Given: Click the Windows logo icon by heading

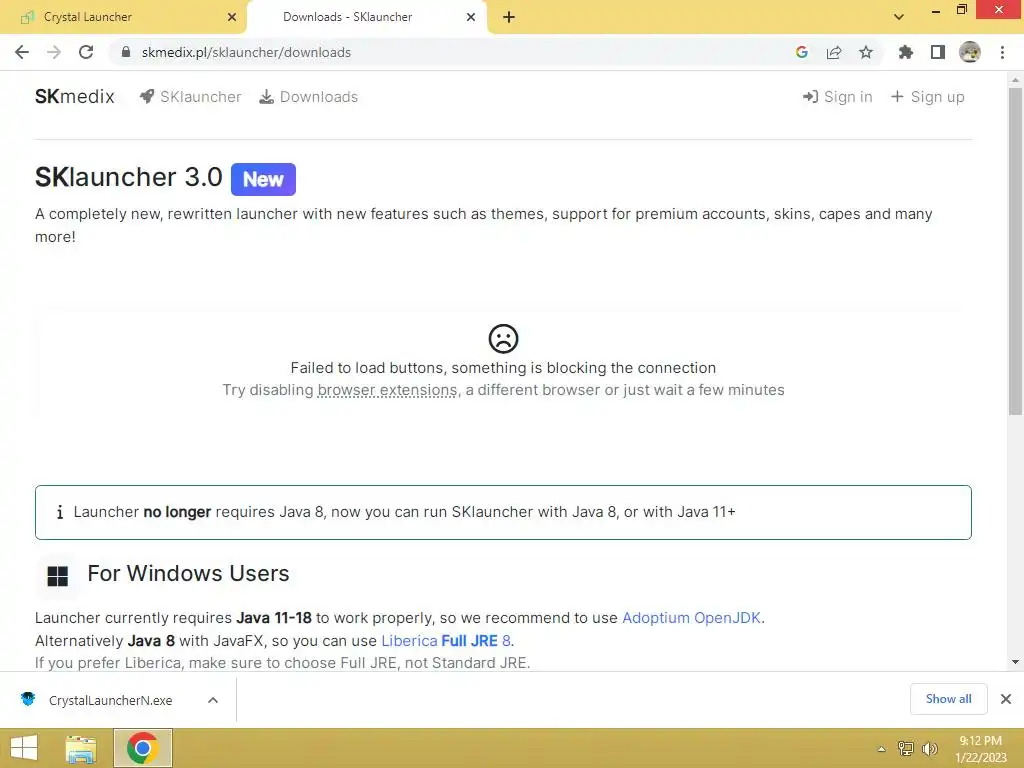Looking at the screenshot, I should point(57,576).
